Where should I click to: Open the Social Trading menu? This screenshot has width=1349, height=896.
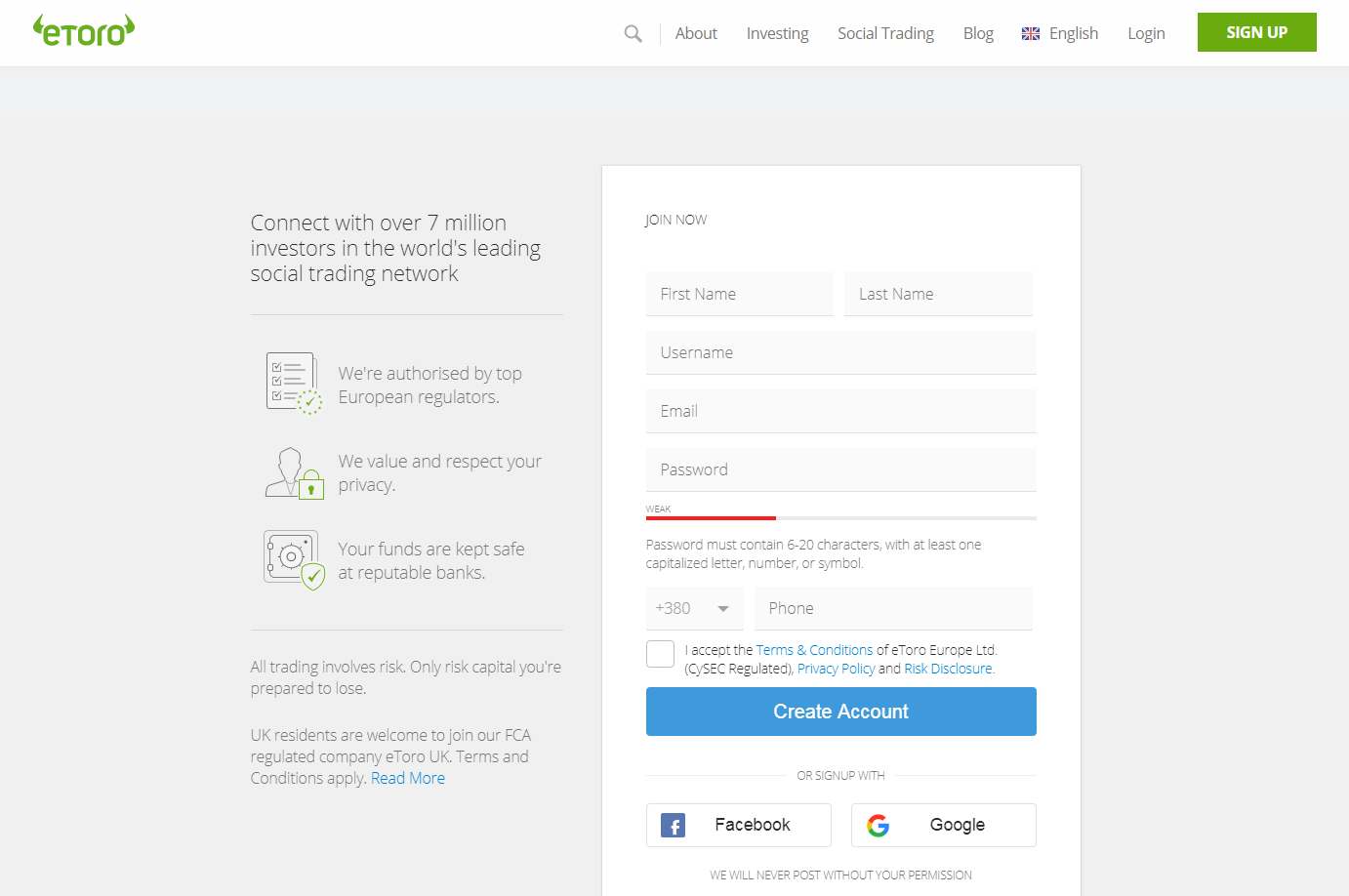point(885,33)
